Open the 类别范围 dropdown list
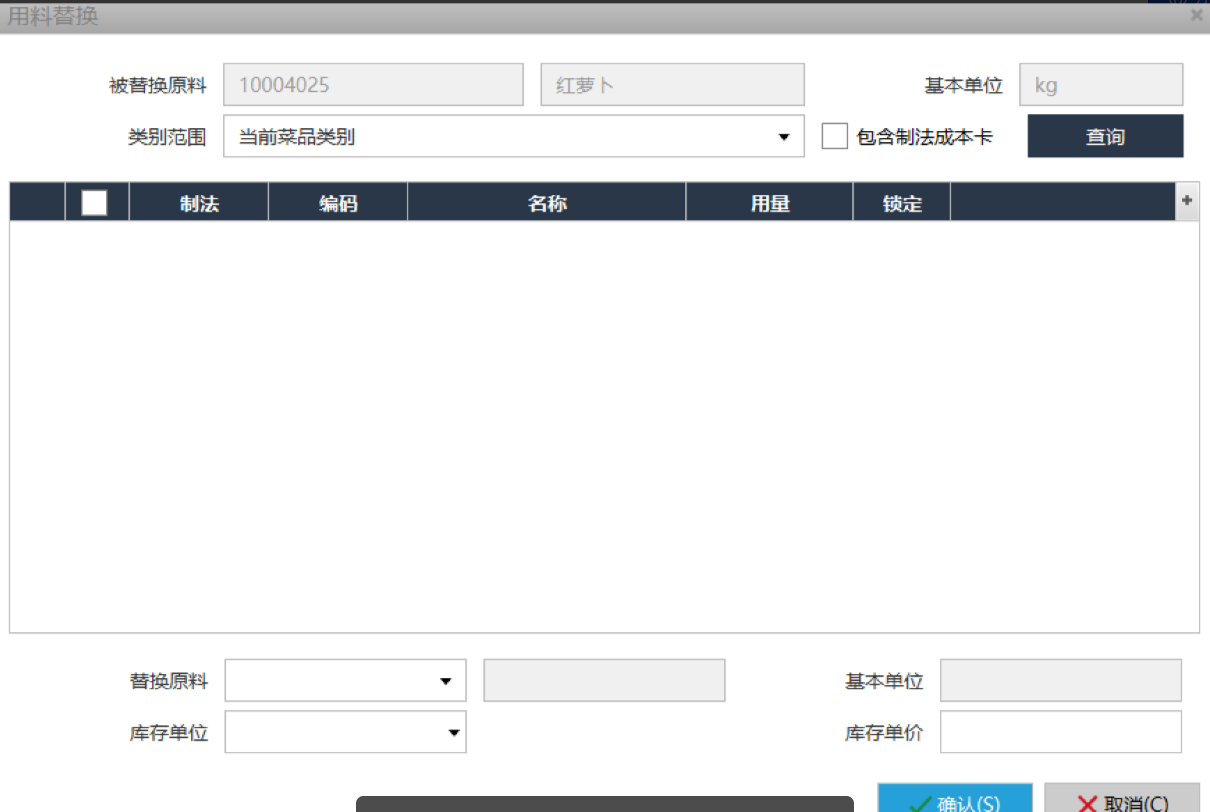This screenshot has height=812, width=1210. click(784, 137)
